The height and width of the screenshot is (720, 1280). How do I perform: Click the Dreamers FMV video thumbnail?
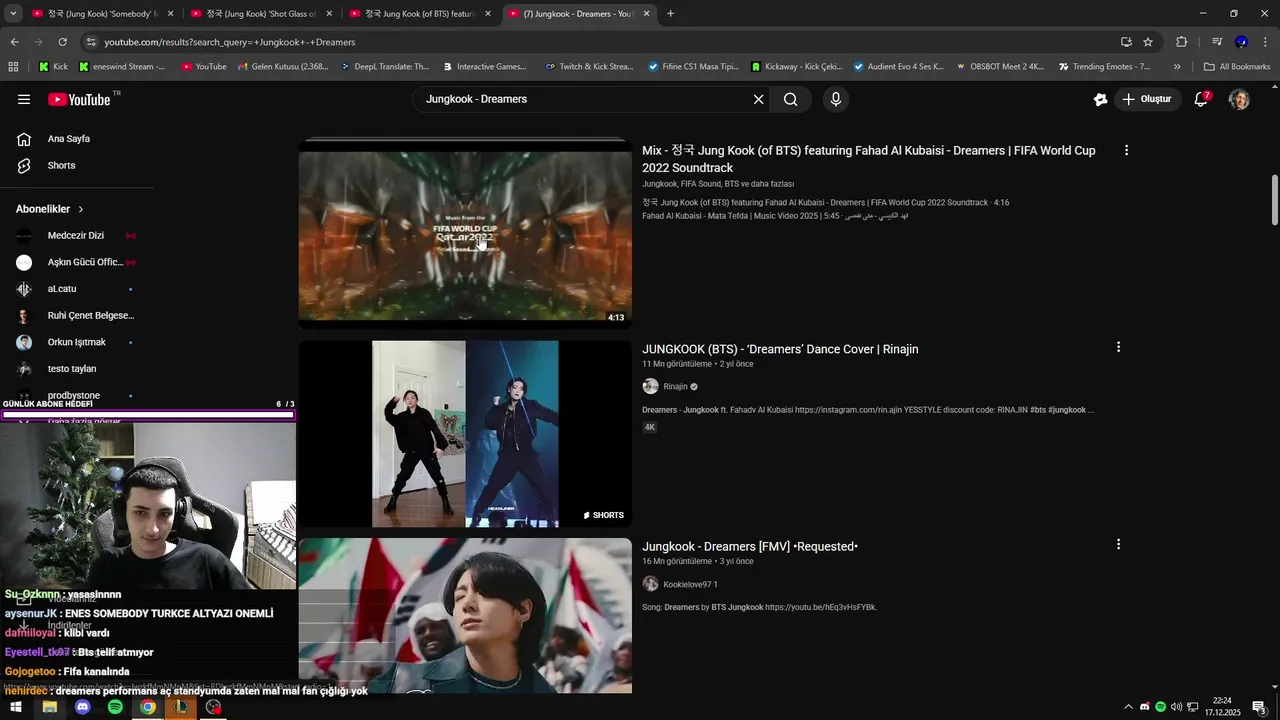(465, 616)
